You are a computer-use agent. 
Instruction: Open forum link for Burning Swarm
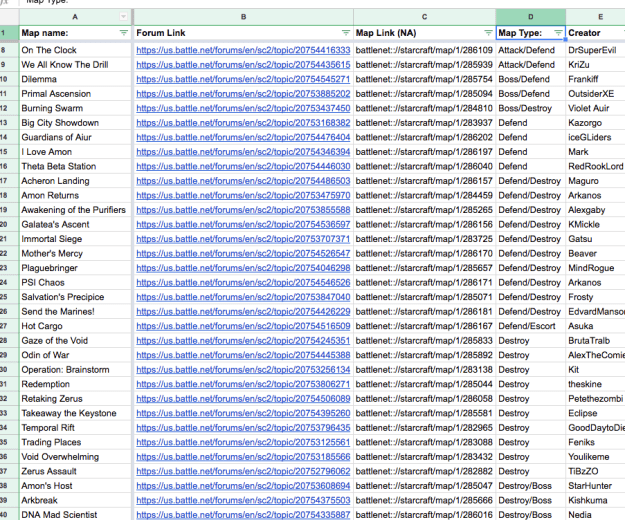(x=243, y=108)
